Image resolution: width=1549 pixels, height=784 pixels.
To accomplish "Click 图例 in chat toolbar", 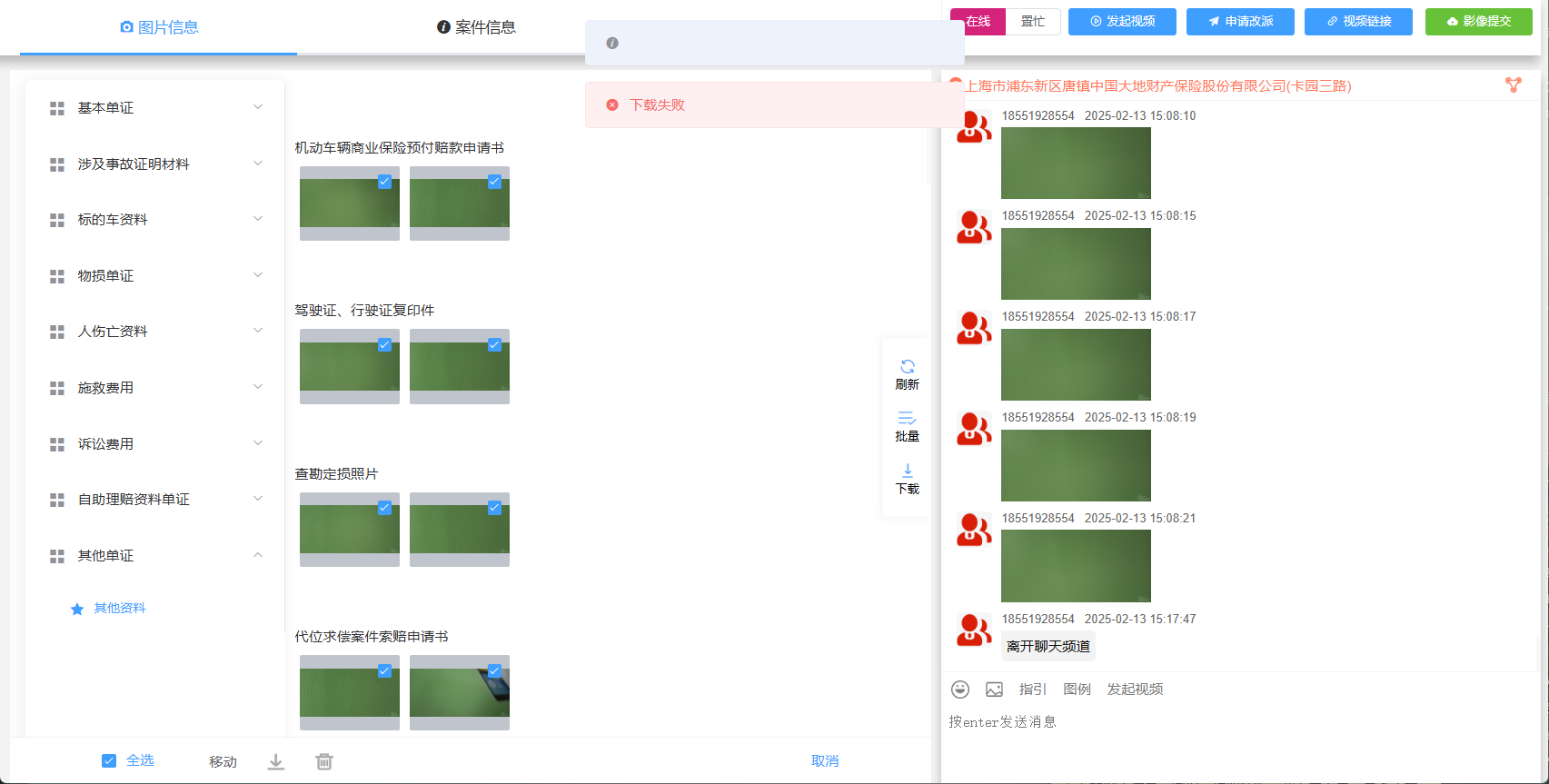I will (x=1077, y=690).
